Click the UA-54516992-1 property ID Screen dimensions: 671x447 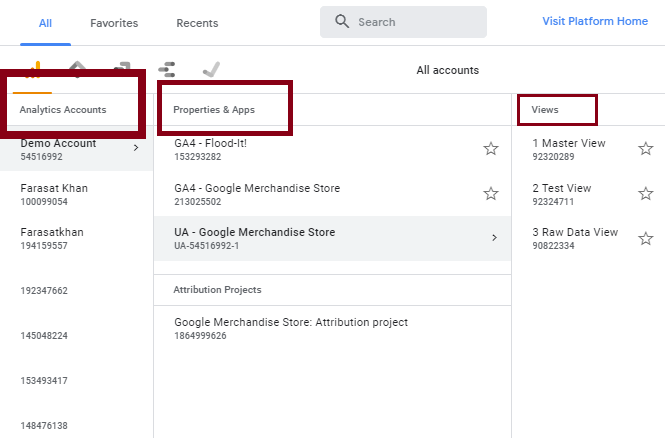(206, 246)
